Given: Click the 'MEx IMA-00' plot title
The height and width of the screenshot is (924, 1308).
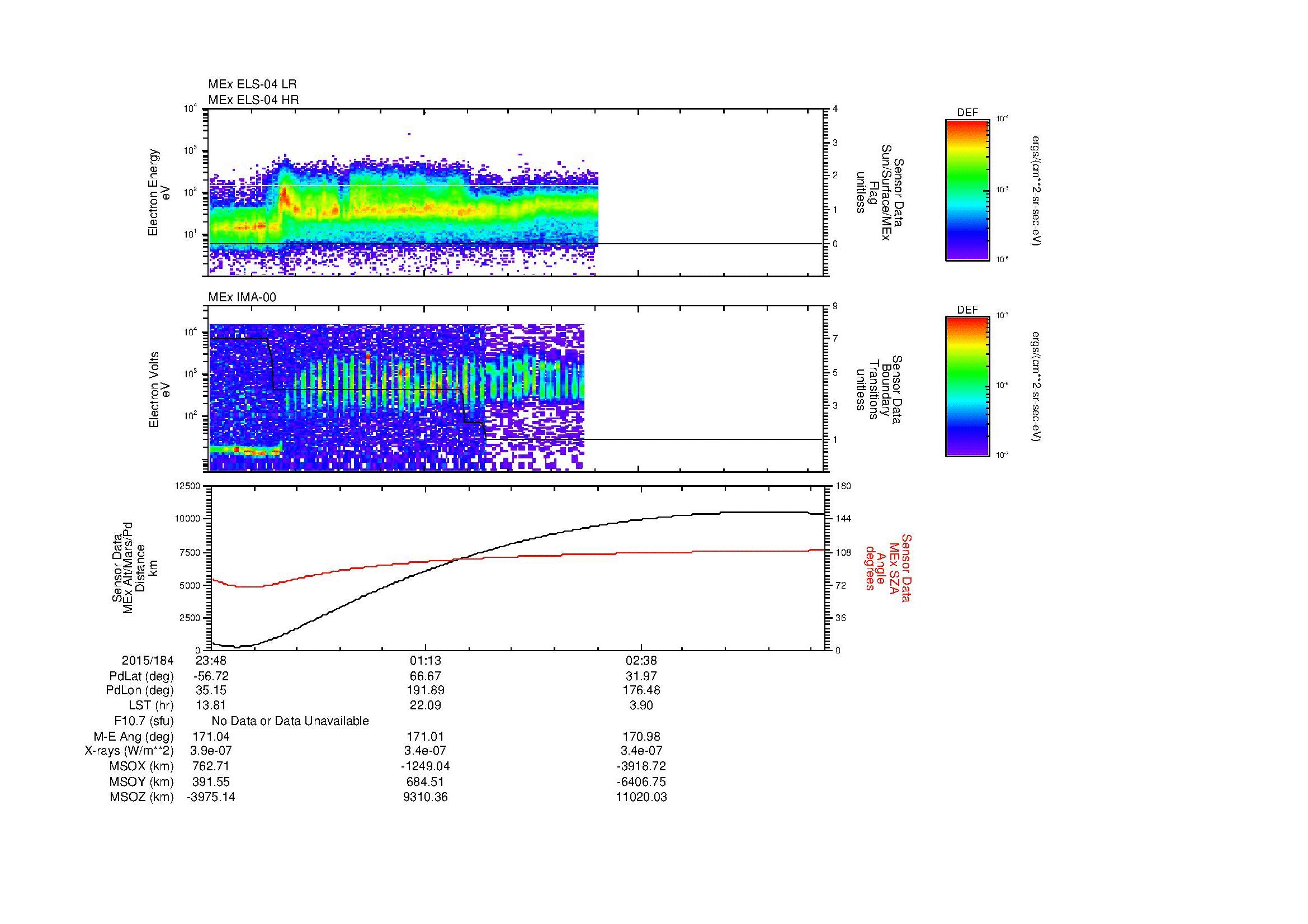Looking at the screenshot, I should [x=242, y=297].
